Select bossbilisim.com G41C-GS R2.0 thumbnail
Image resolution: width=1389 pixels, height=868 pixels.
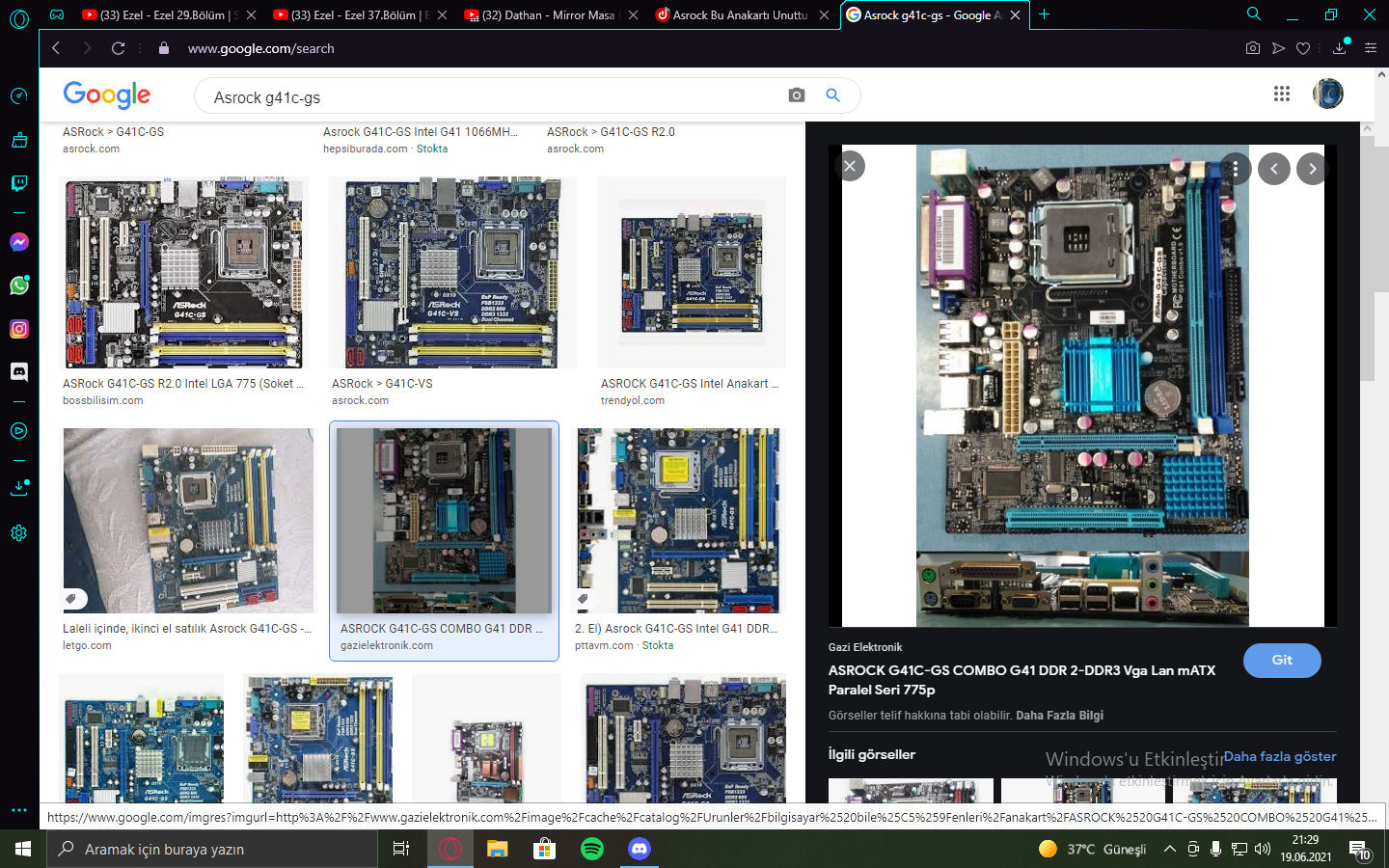point(183,272)
